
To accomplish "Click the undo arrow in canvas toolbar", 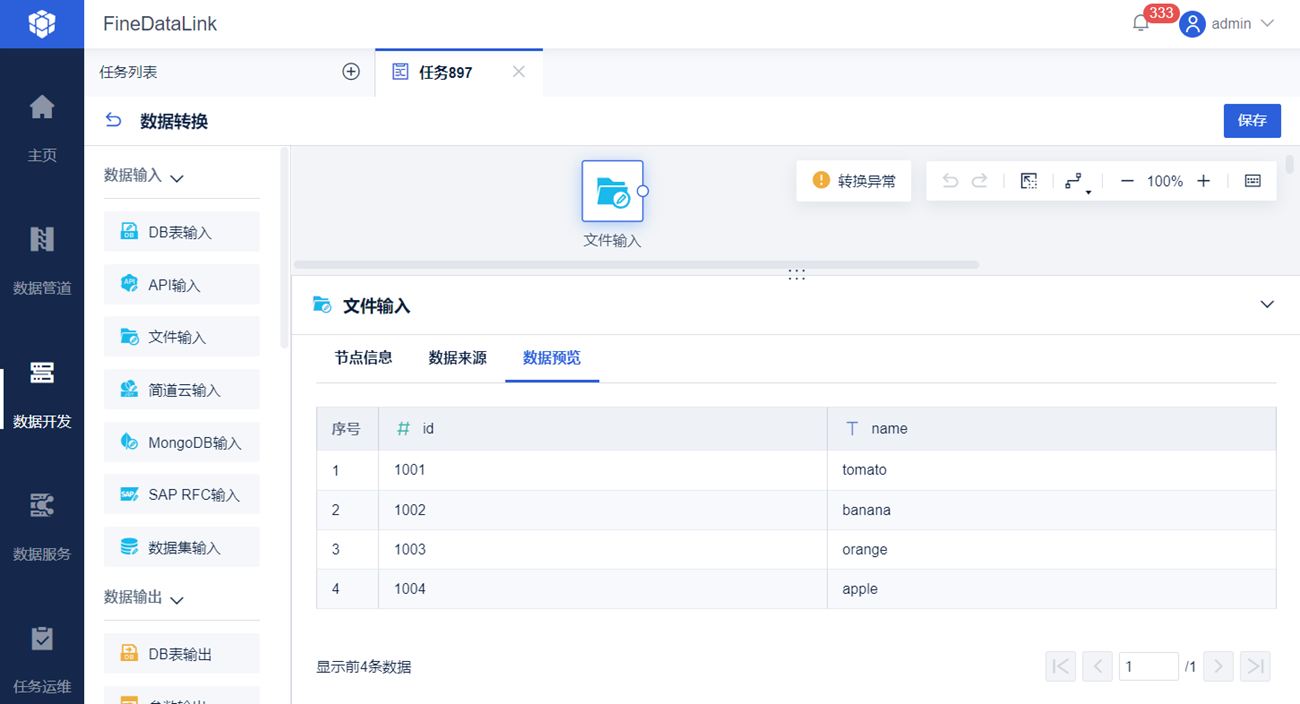I will coord(951,181).
